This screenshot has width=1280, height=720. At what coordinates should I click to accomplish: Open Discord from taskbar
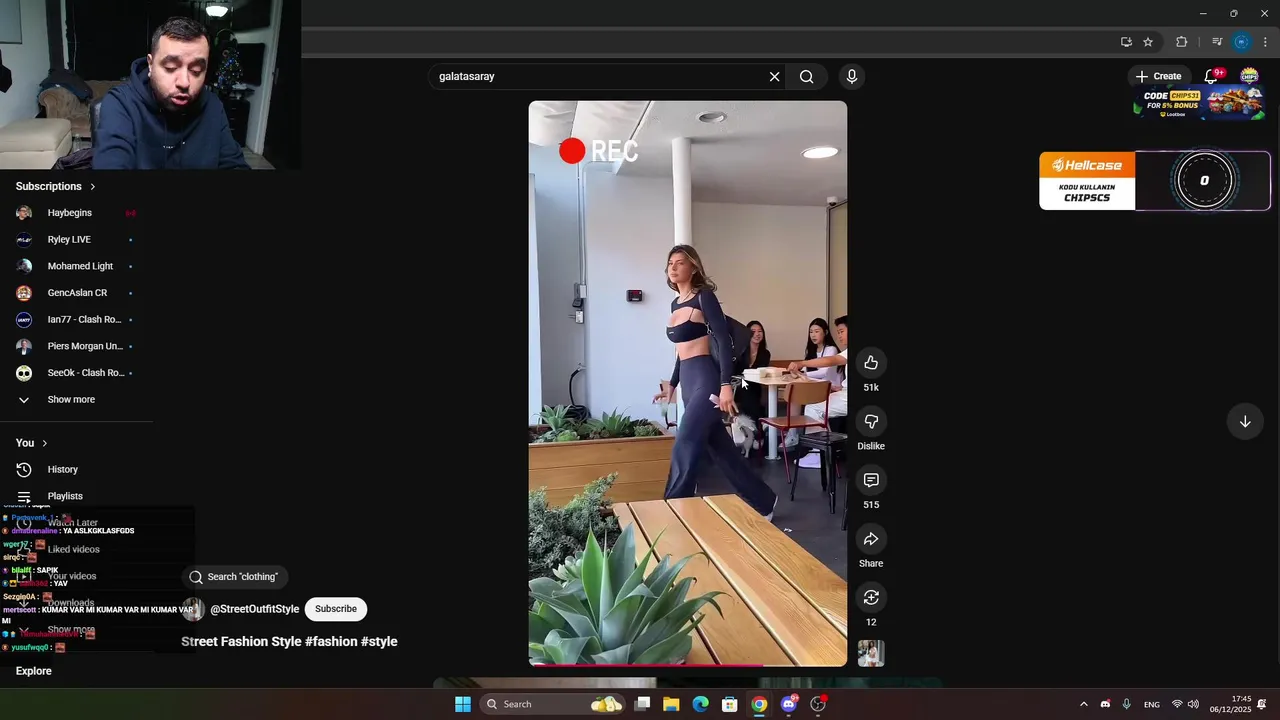[x=789, y=704]
